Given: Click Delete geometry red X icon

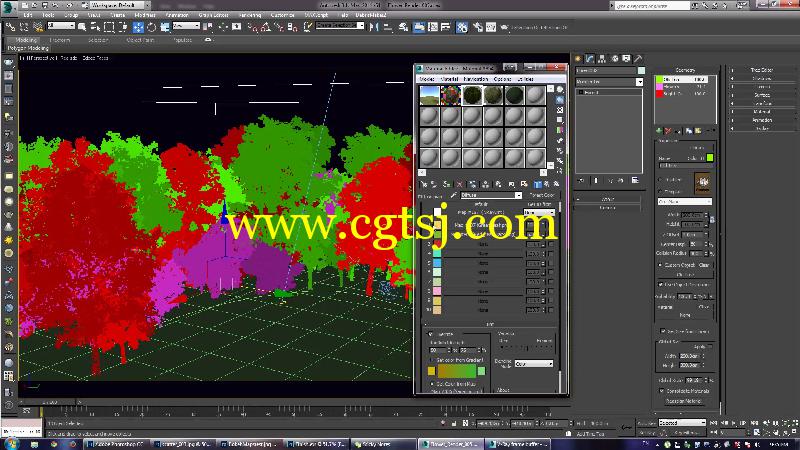Looking at the screenshot, I should click(668, 131).
